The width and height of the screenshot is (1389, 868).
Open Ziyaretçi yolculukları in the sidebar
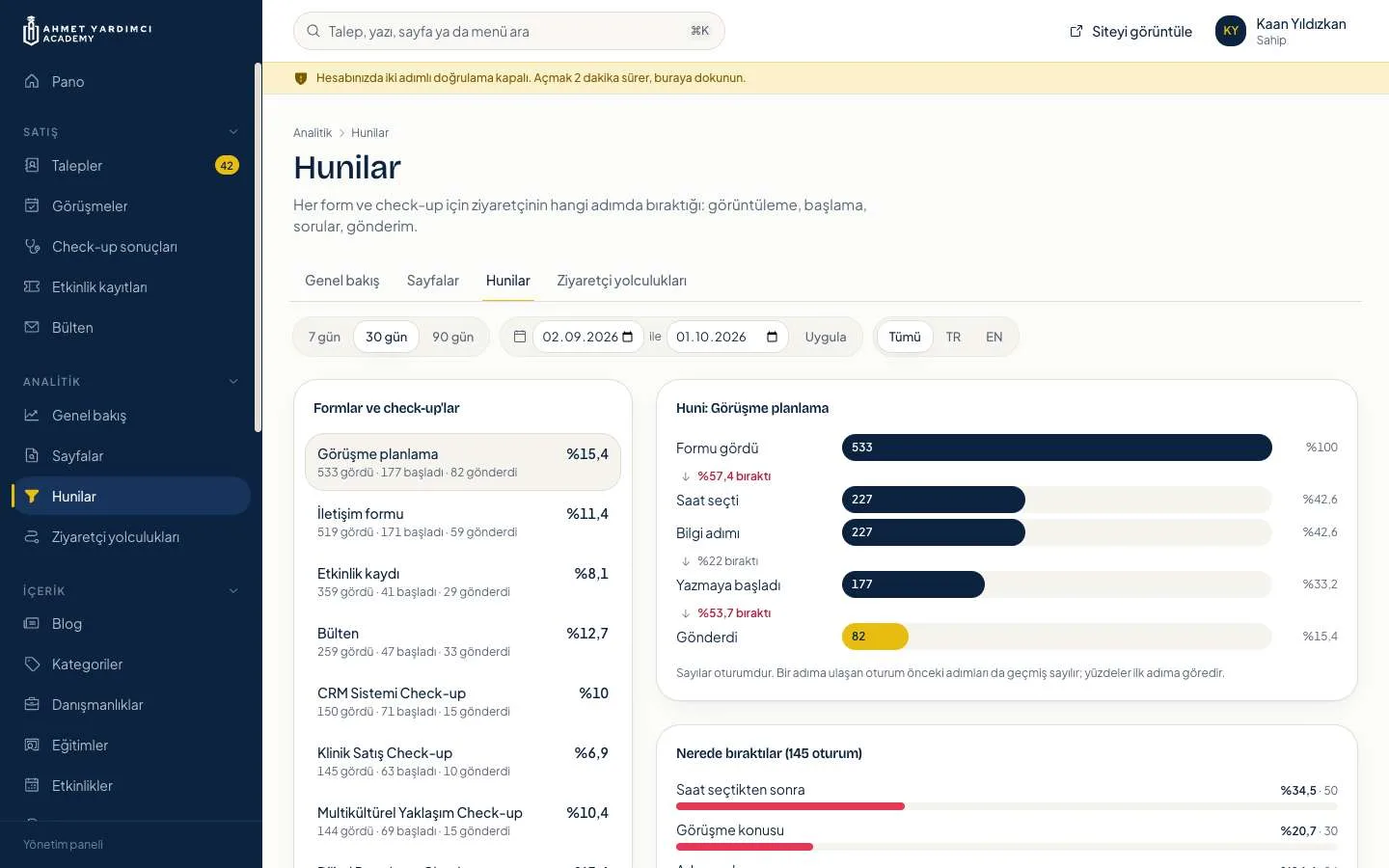[131, 537]
